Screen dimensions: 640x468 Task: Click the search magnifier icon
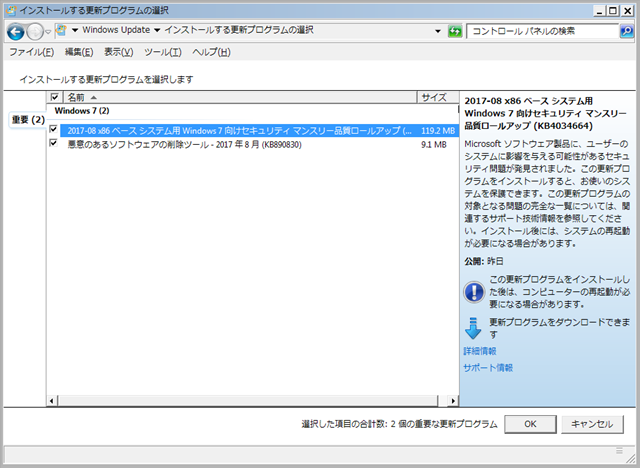click(627, 31)
